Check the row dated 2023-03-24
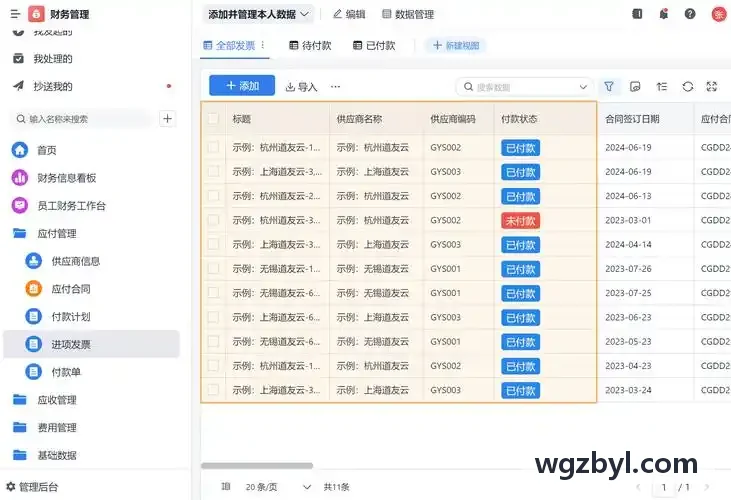The width and height of the screenshot is (731, 500). click(213, 390)
